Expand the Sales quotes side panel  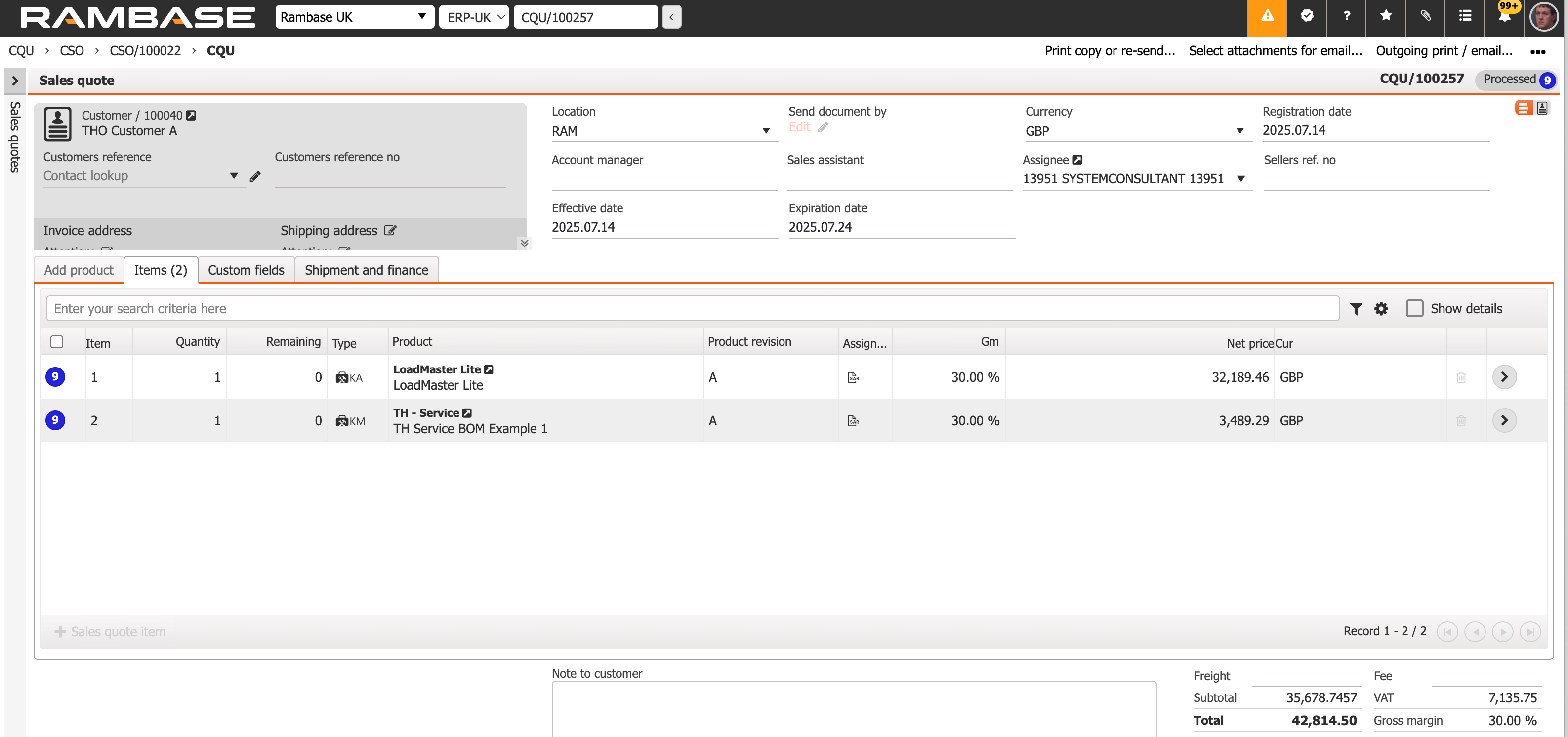pos(15,81)
